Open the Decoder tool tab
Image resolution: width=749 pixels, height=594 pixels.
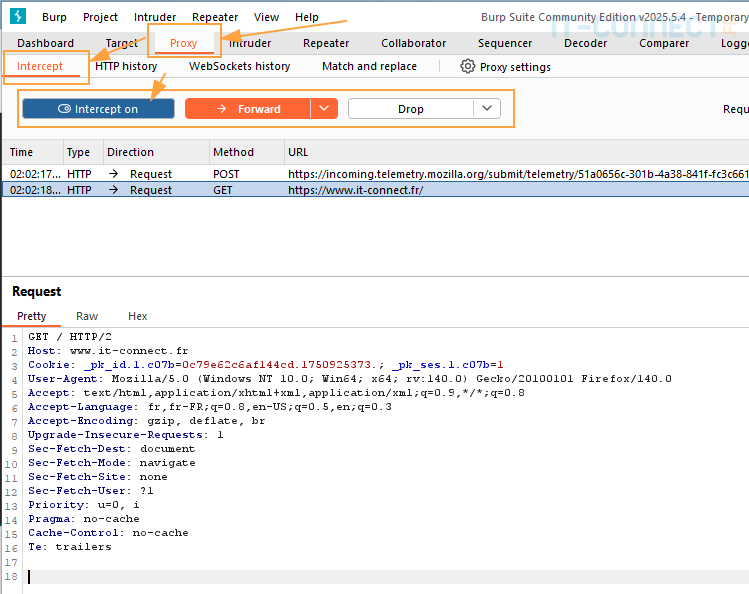click(585, 43)
